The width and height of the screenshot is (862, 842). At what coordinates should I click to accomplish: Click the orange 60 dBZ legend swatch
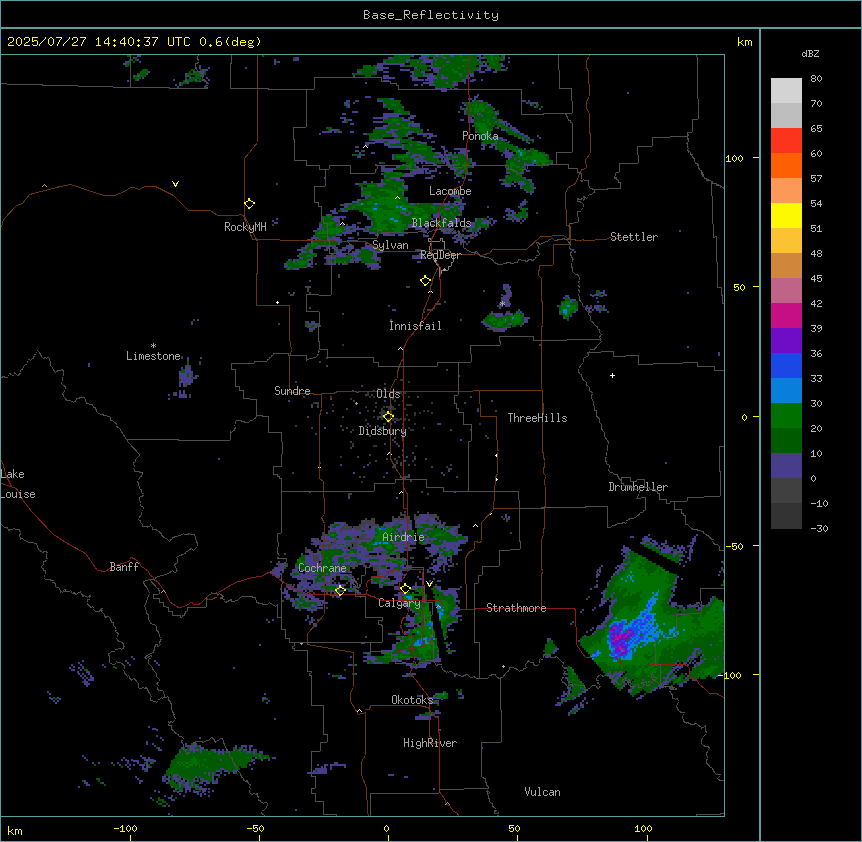(x=786, y=165)
